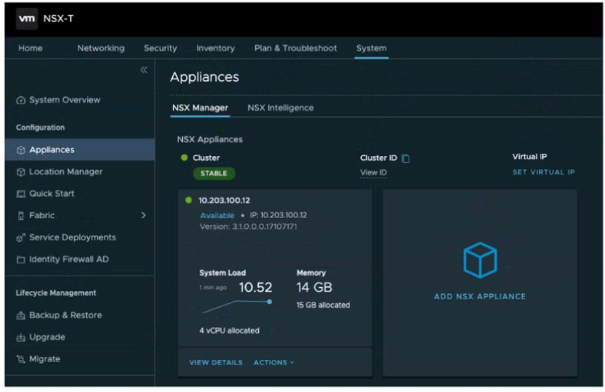Click the system load graph data point
The width and height of the screenshot is (605, 392).
click(x=269, y=302)
